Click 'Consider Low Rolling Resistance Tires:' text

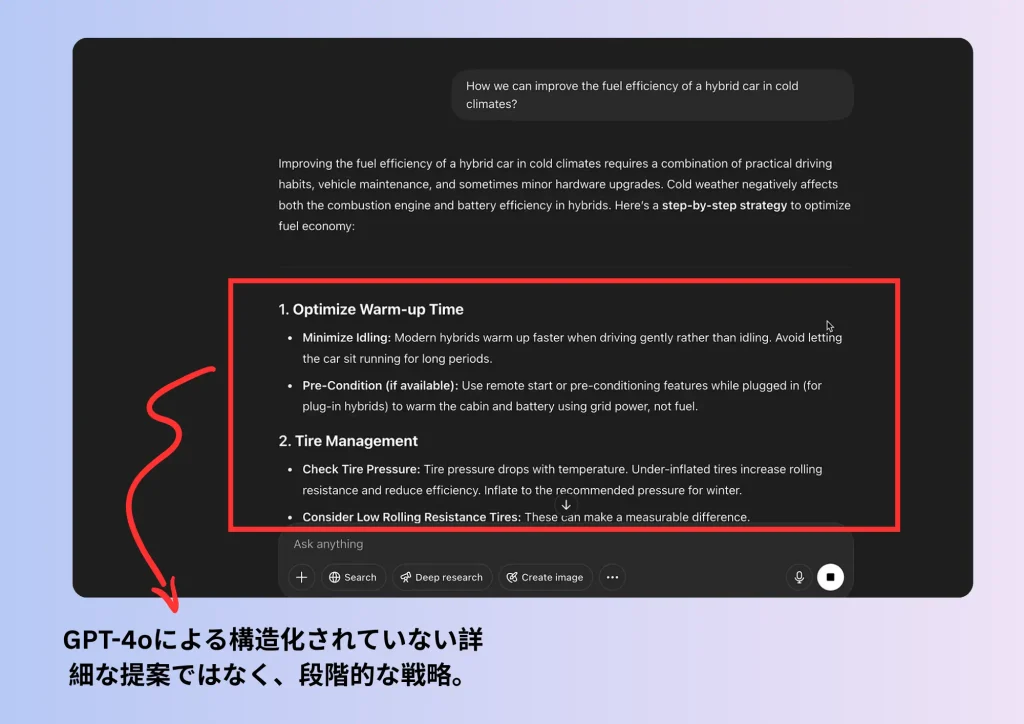(x=411, y=517)
